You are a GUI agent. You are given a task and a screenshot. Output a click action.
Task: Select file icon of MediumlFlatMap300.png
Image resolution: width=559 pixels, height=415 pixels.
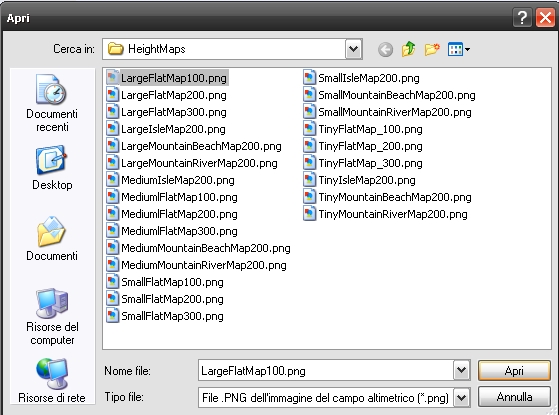coord(112,231)
